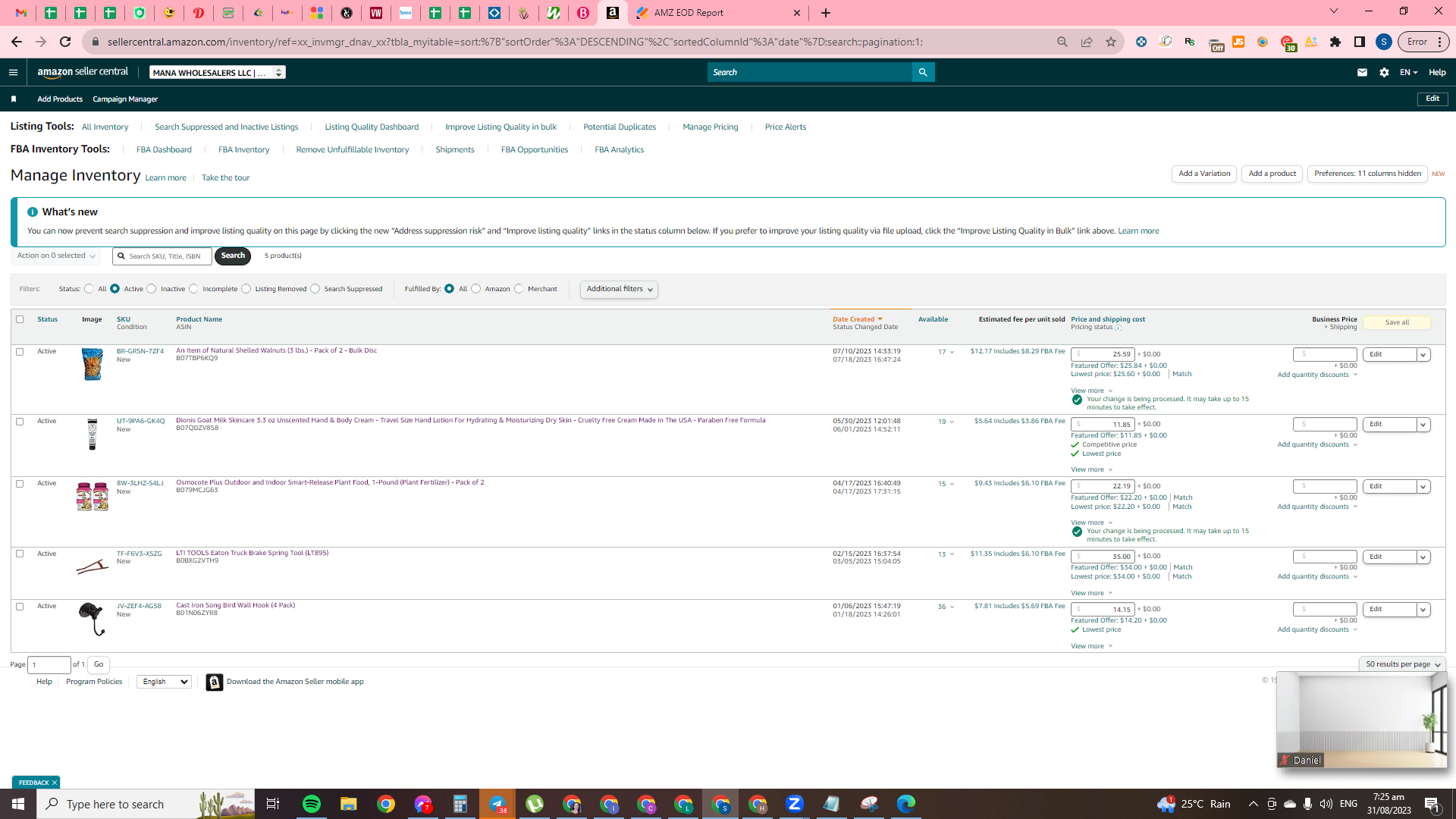This screenshot has width=1456, height=819.
Task: Click the Osmocote Plant Food product thumbnail
Action: (93, 496)
